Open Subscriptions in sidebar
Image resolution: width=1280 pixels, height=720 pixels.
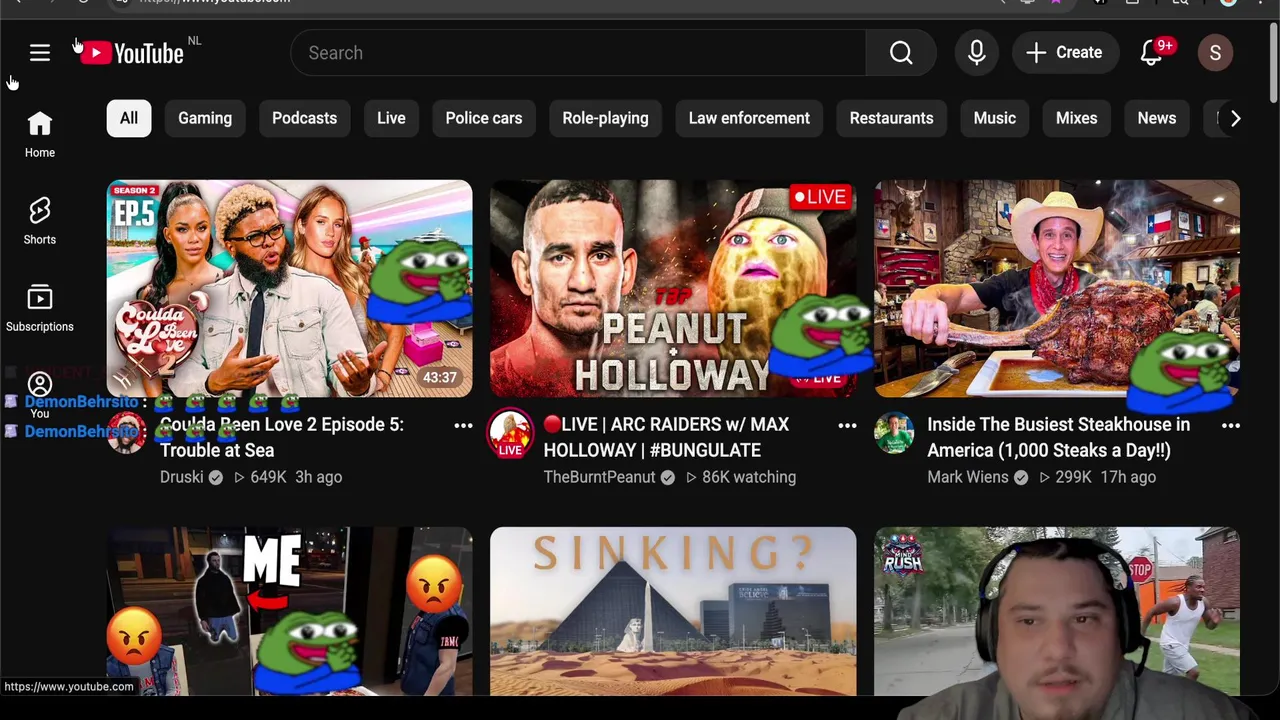pyautogui.click(x=40, y=308)
